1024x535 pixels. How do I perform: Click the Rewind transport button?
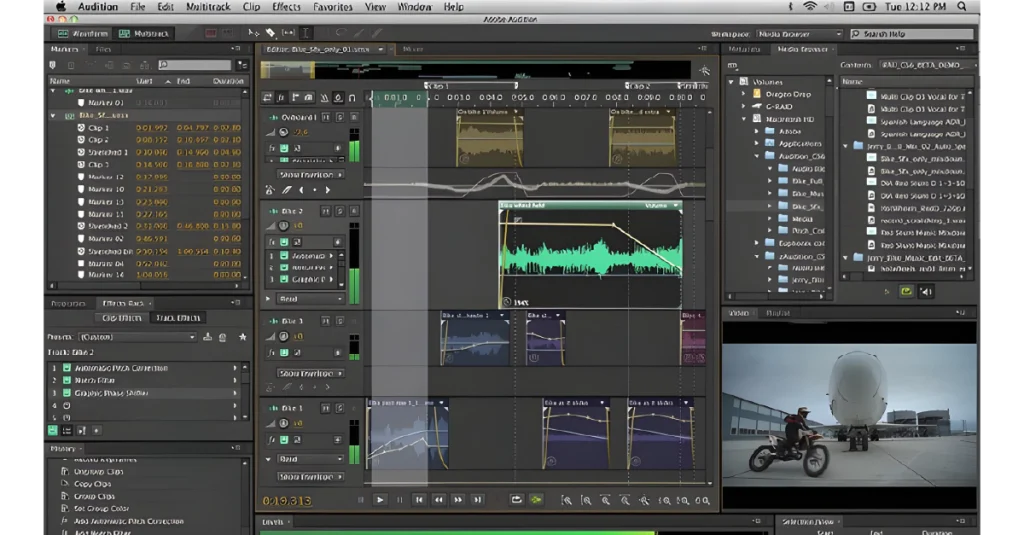coord(439,500)
